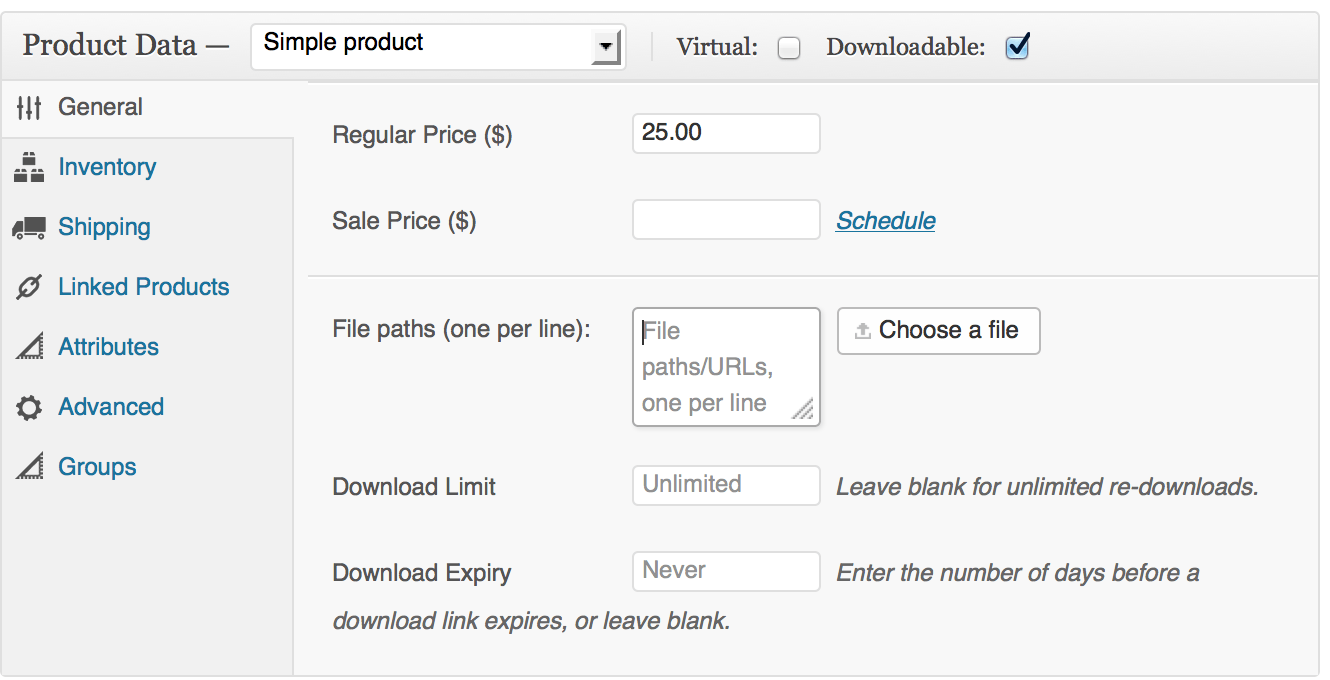Toggle the Downloadable option off

pyautogui.click(x=1016, y=46)
